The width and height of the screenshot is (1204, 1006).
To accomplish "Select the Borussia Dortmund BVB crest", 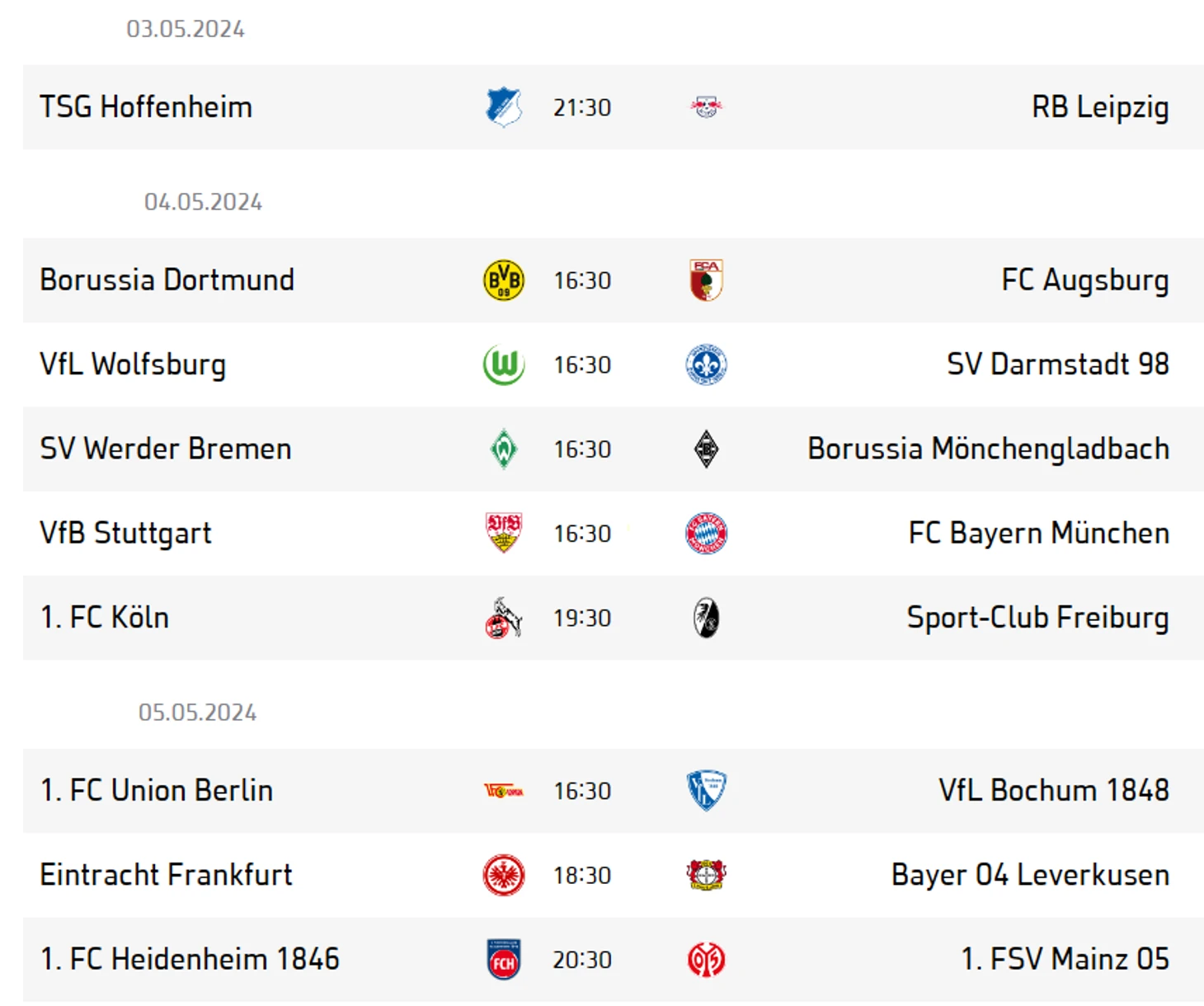I will coord(504,280).
